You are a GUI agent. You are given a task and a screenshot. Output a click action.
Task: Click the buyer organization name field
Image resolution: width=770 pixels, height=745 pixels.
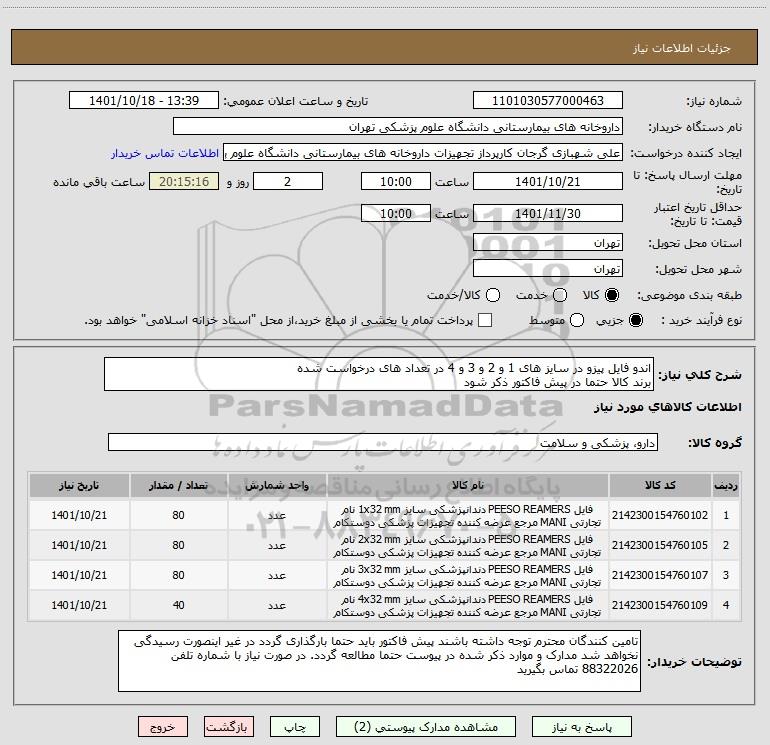[398, 127]
